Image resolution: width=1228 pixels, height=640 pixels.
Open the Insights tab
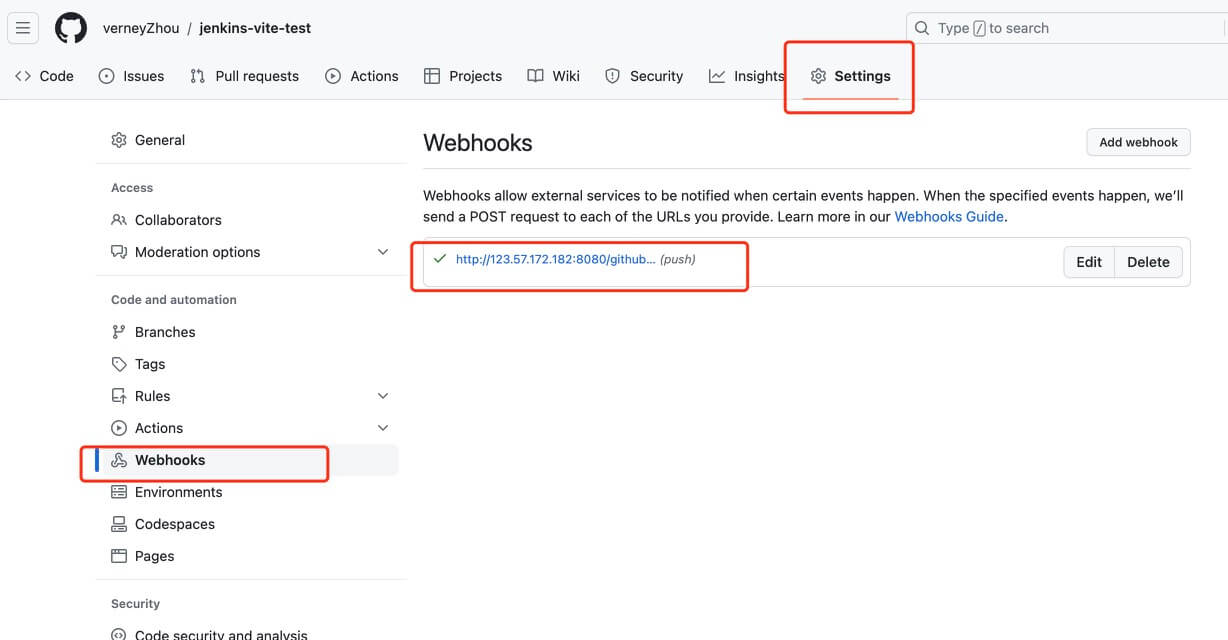click(746, 76)
